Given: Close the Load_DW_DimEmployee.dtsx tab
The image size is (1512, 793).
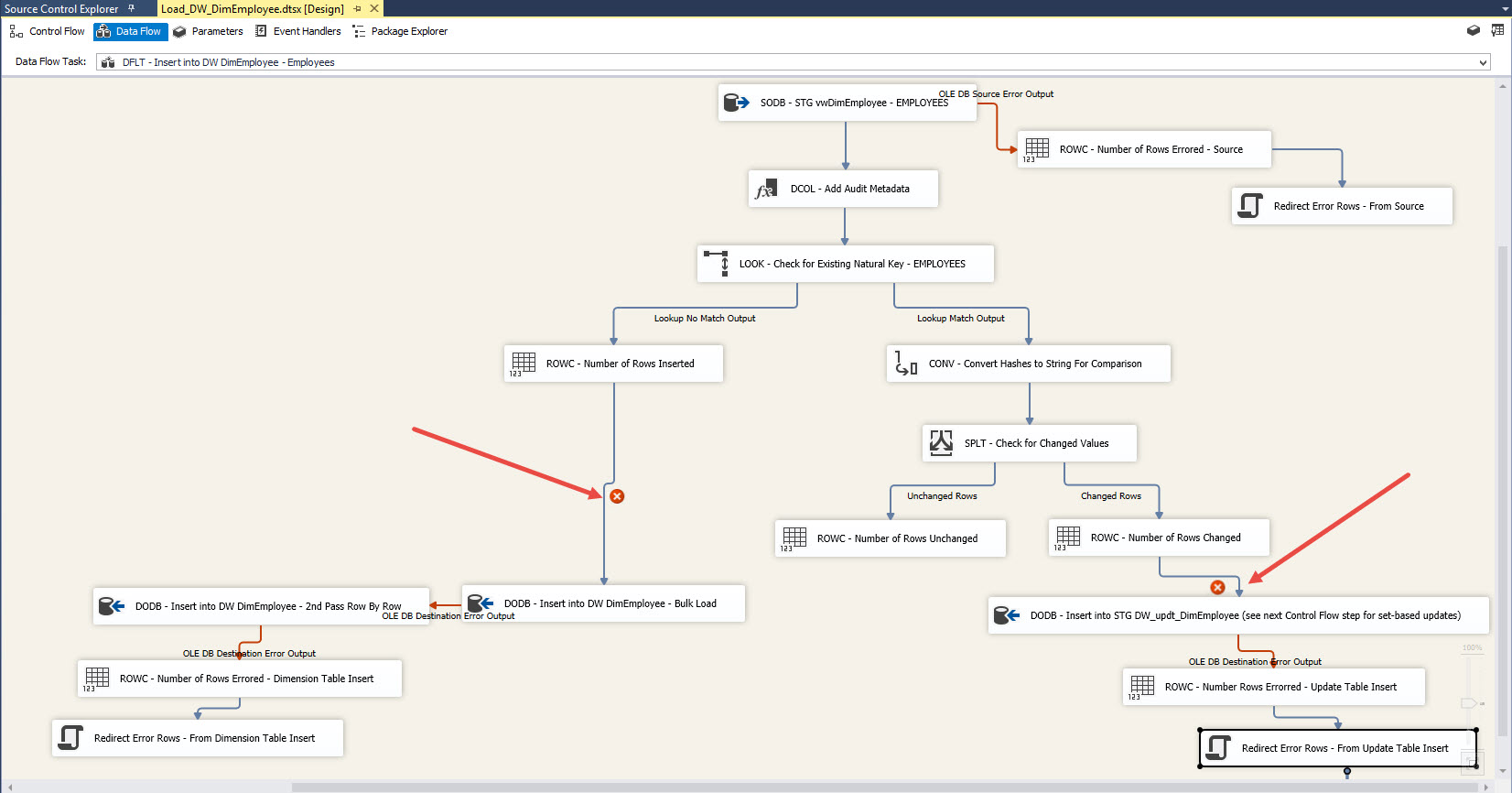Looking at the screenshot, I should click(374, 8).
